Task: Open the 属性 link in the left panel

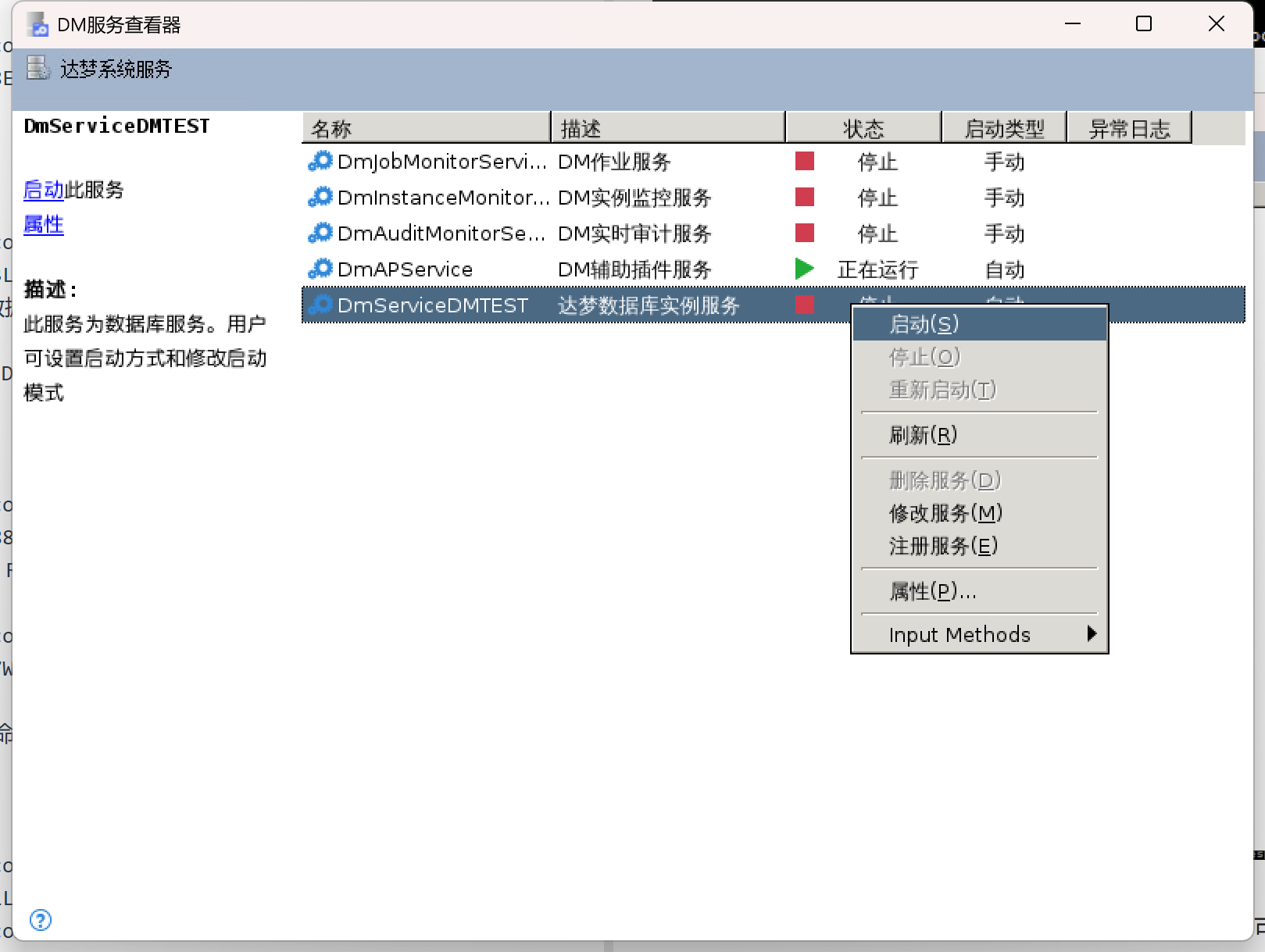Action: [x=44, y=225]
